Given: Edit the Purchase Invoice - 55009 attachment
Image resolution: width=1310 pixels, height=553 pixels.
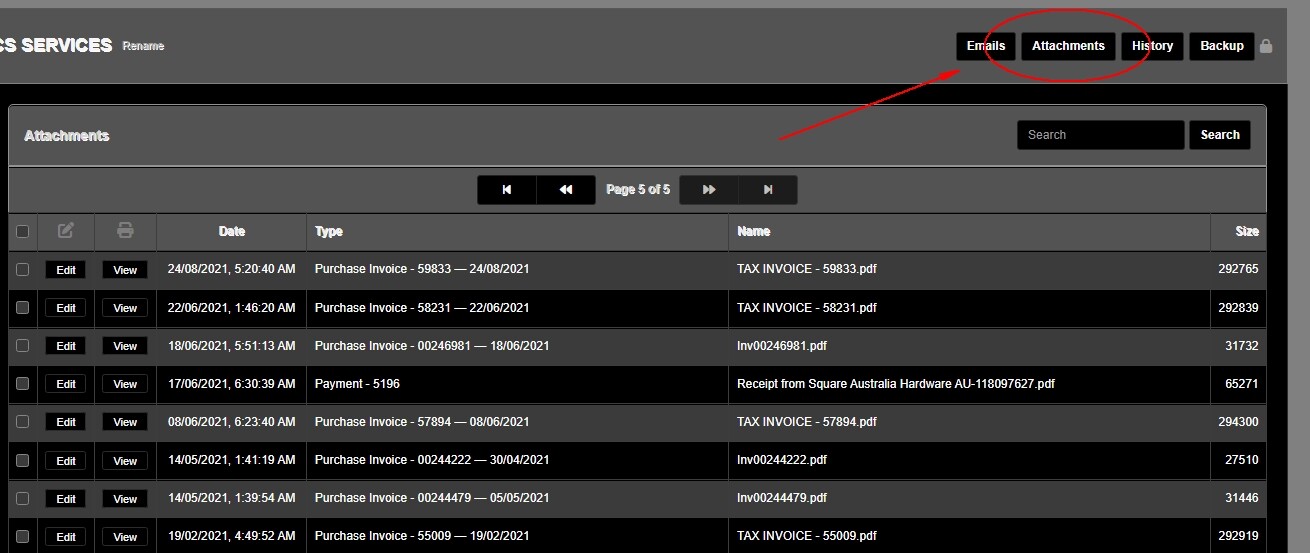Looking at the screenshot, I should [x=66, y=537].
